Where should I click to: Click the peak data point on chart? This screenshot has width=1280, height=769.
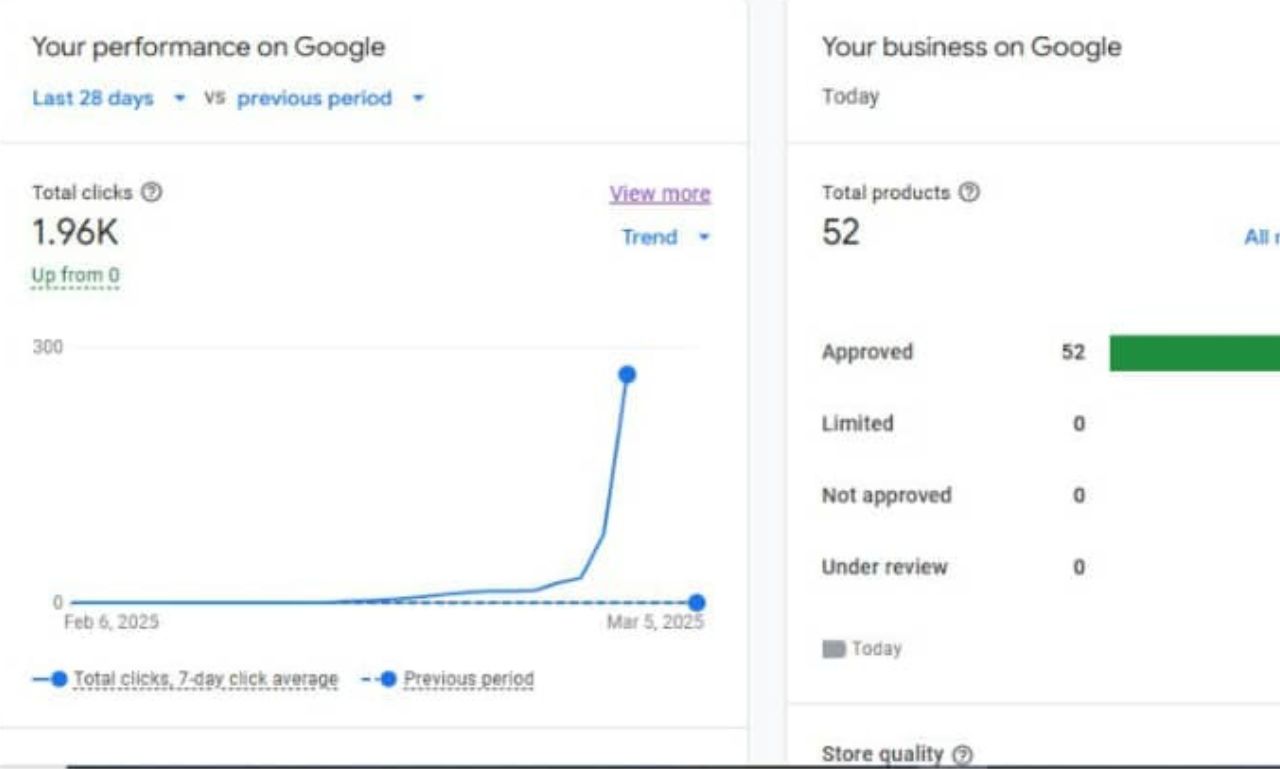pyautogui.click(x=627, y=375)
